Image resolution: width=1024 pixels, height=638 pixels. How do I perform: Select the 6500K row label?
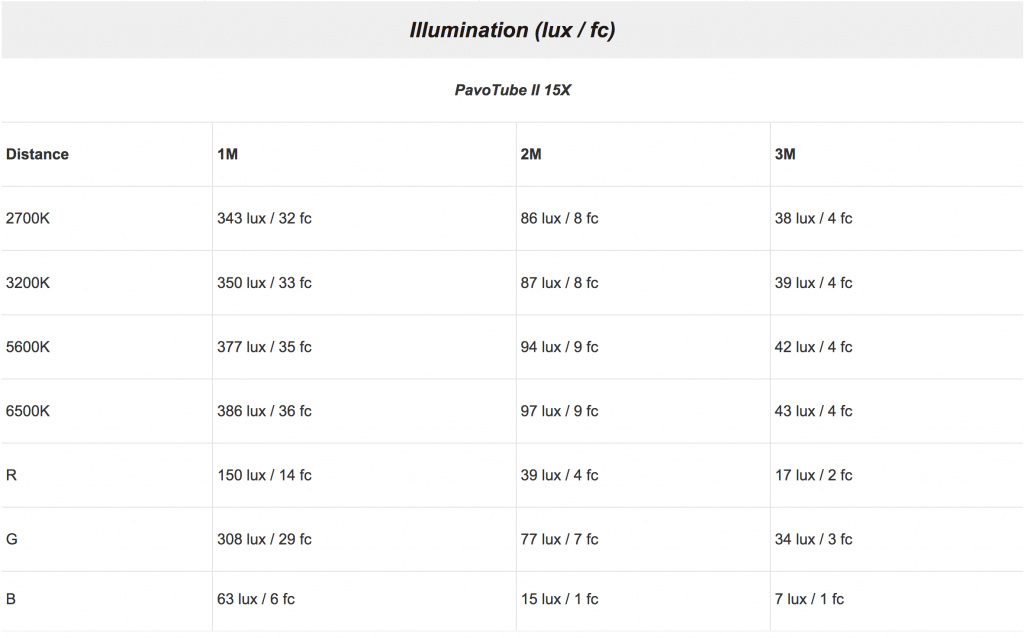(x=27, y=411)
